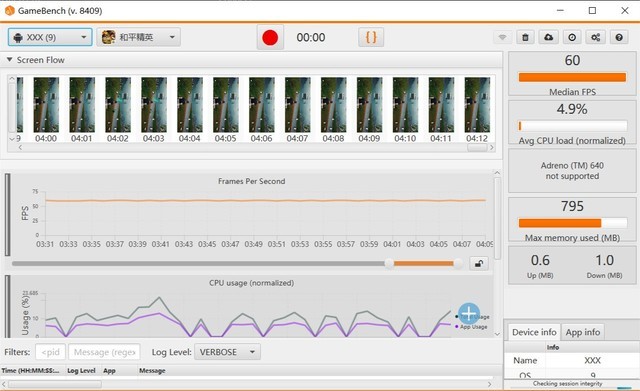
Task: Open settings gears icon
Action: (596, 38)
